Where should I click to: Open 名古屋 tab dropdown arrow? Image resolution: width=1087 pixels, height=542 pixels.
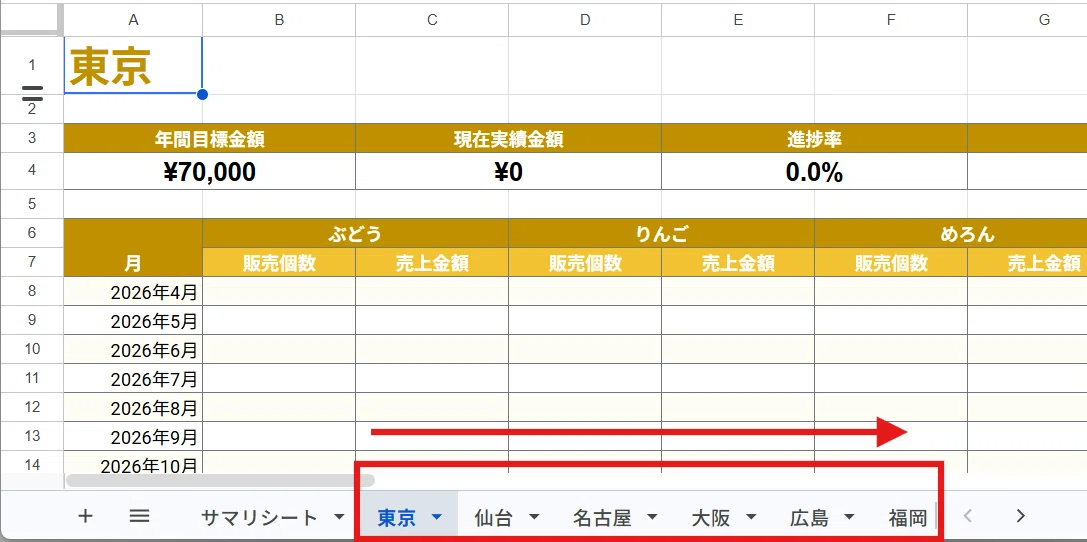(x=652, y=516)
